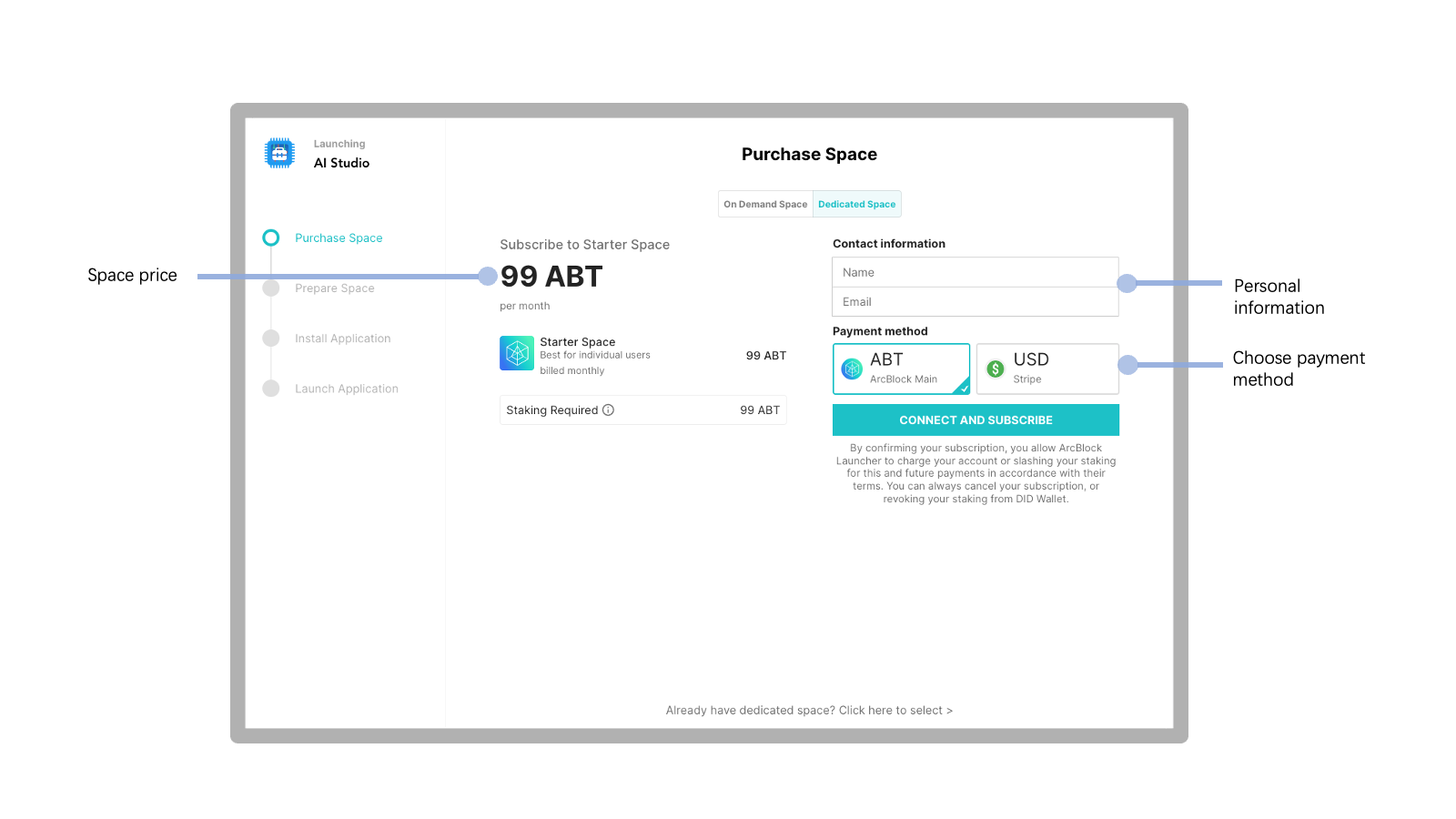Click the Launch Application sidebar step label

(x=347, y=389)
